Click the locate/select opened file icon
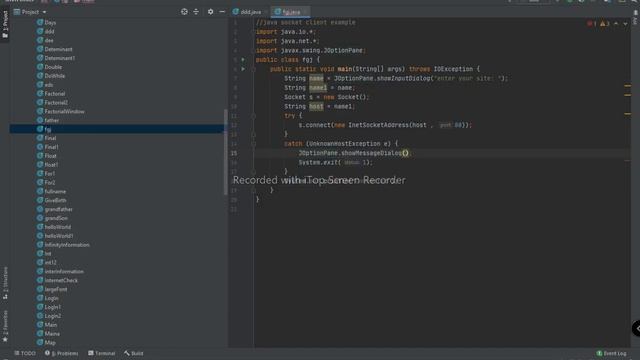 (184, 12)
